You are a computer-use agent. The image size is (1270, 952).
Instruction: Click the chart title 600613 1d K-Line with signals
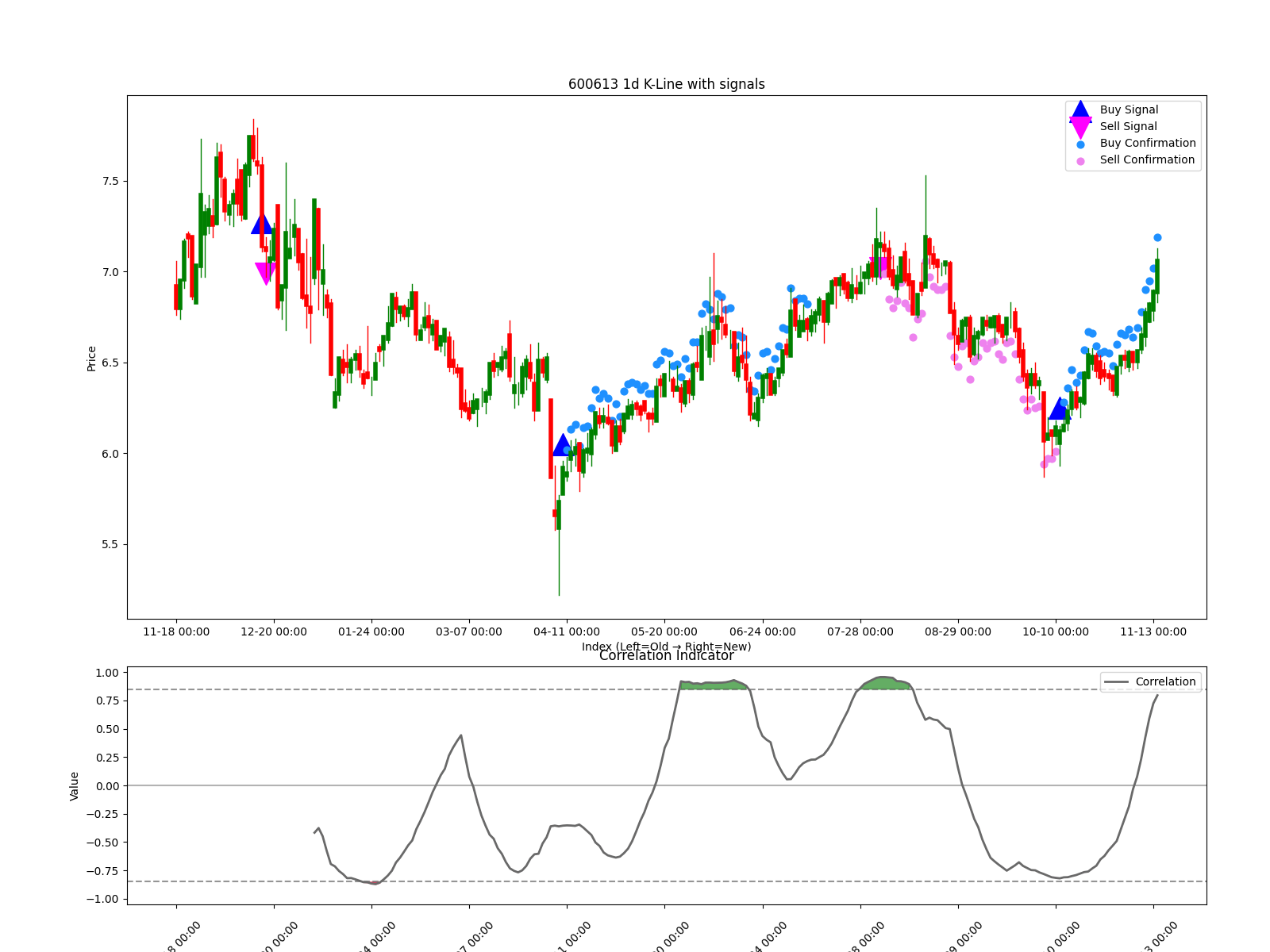667,83
